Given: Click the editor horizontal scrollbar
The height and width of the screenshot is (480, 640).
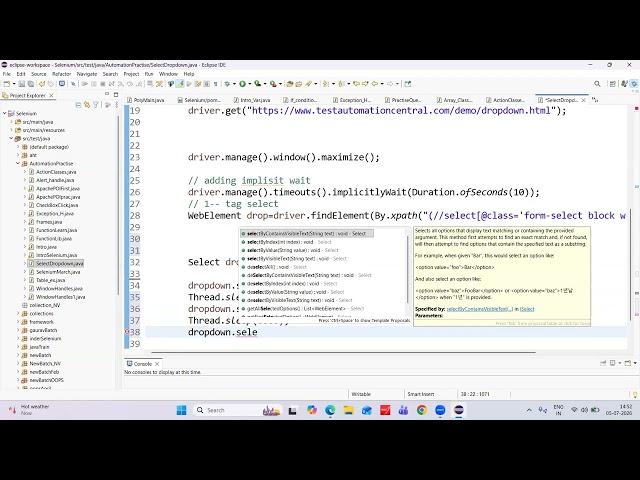Looking at the screenshot, I should (x=343, y=352).
